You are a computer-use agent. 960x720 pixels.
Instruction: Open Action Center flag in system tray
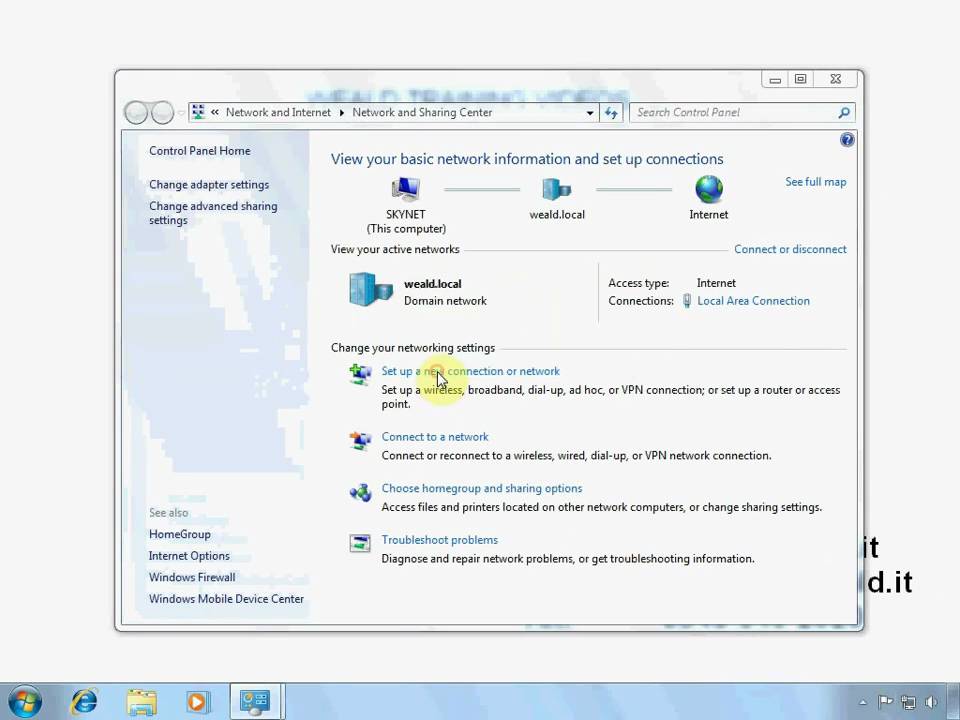[x=885, y=702]
